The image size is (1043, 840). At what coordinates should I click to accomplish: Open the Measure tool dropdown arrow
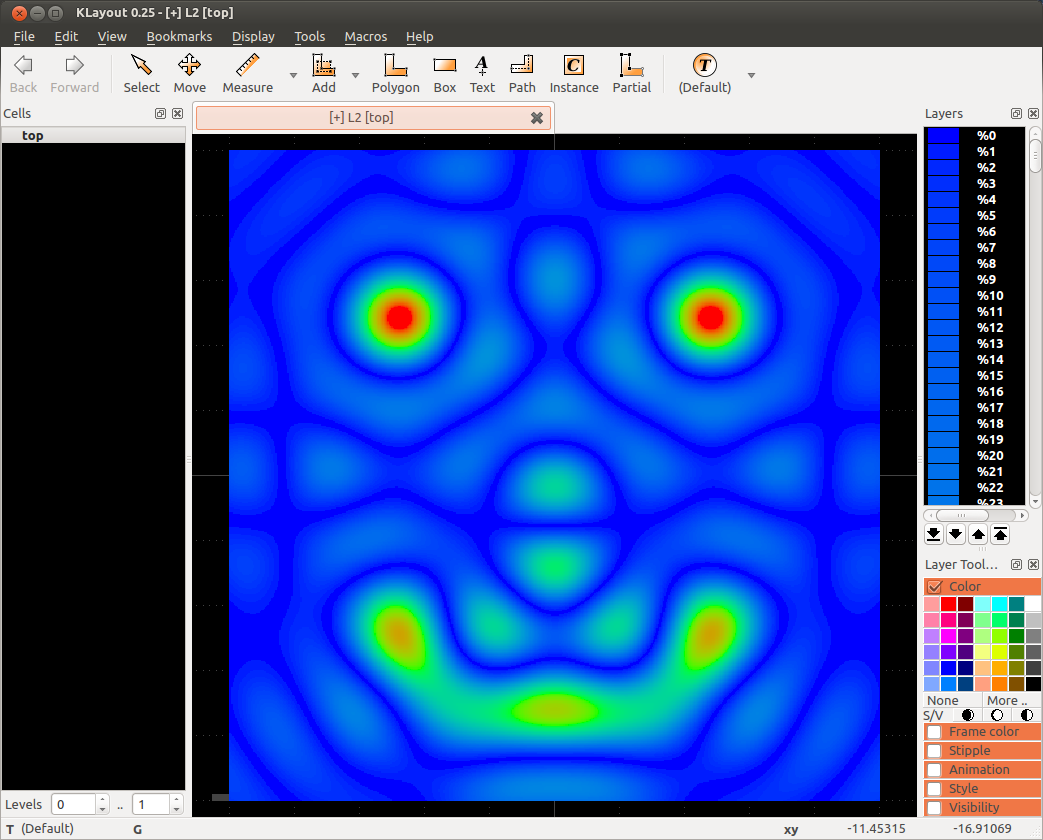tap(293, 75)
